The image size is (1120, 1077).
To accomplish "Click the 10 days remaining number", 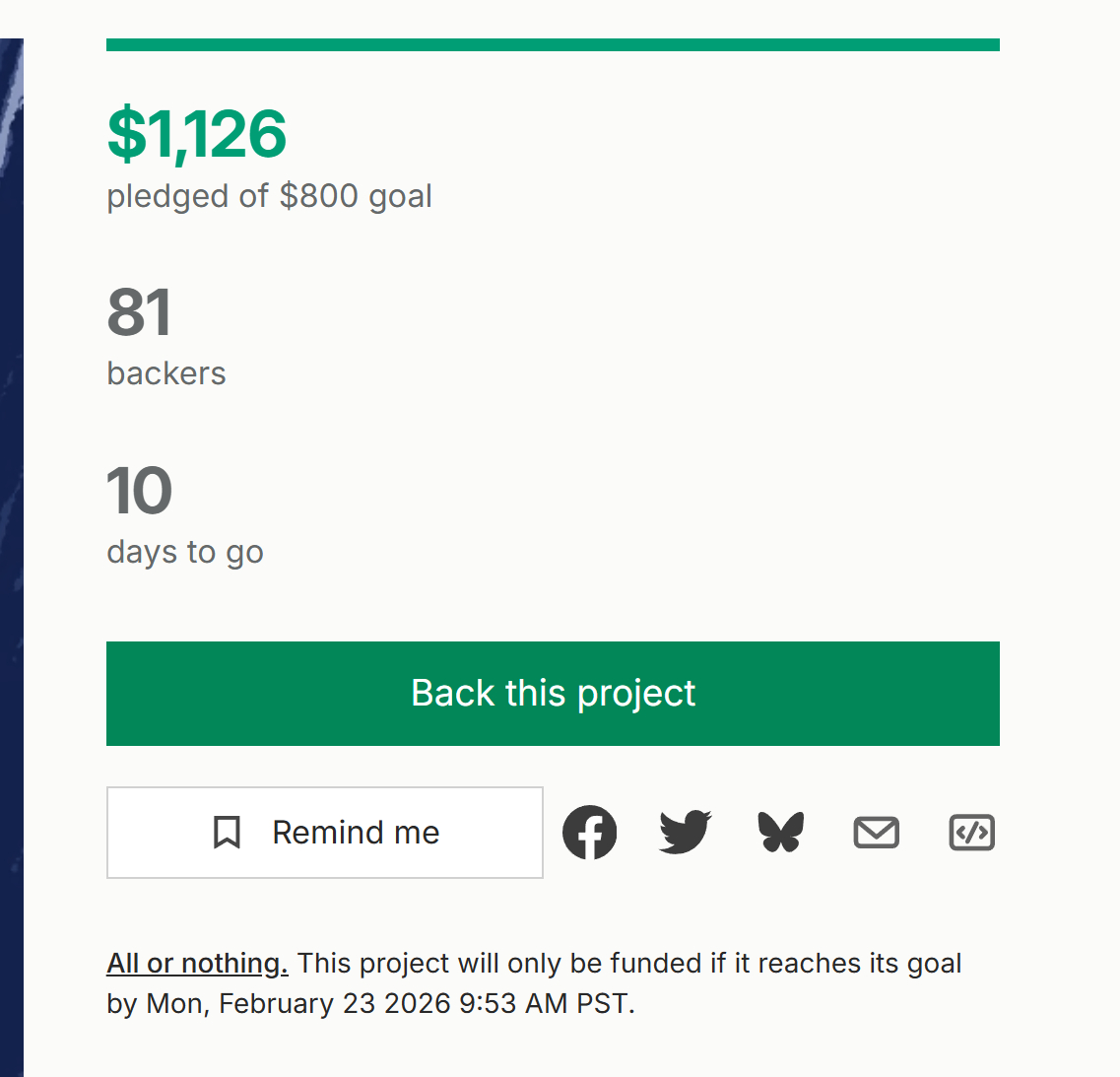I will tap(140, 491).
